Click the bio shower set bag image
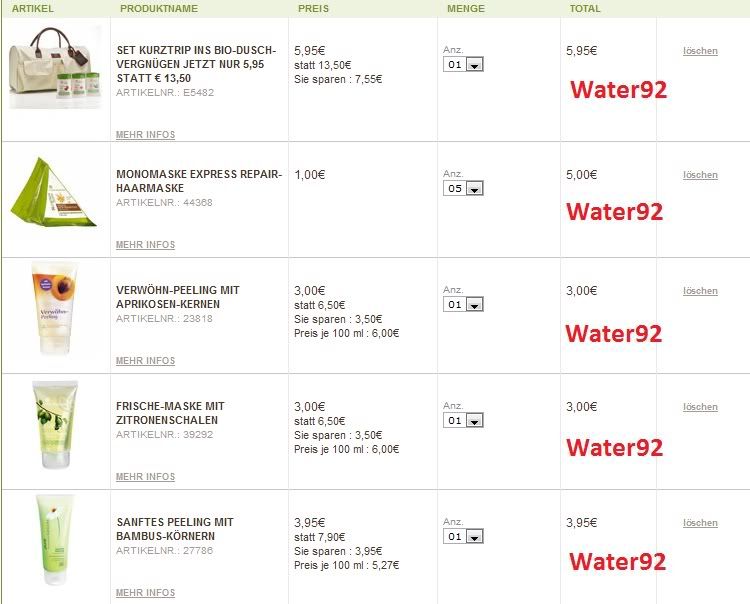 tap(55, 67)
